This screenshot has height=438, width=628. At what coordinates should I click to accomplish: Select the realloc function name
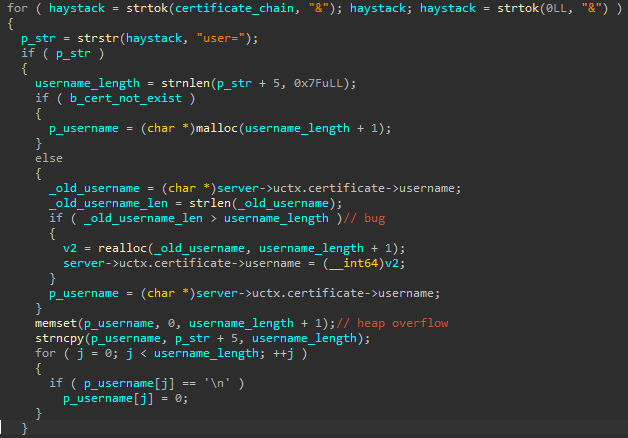pos(123,248)
